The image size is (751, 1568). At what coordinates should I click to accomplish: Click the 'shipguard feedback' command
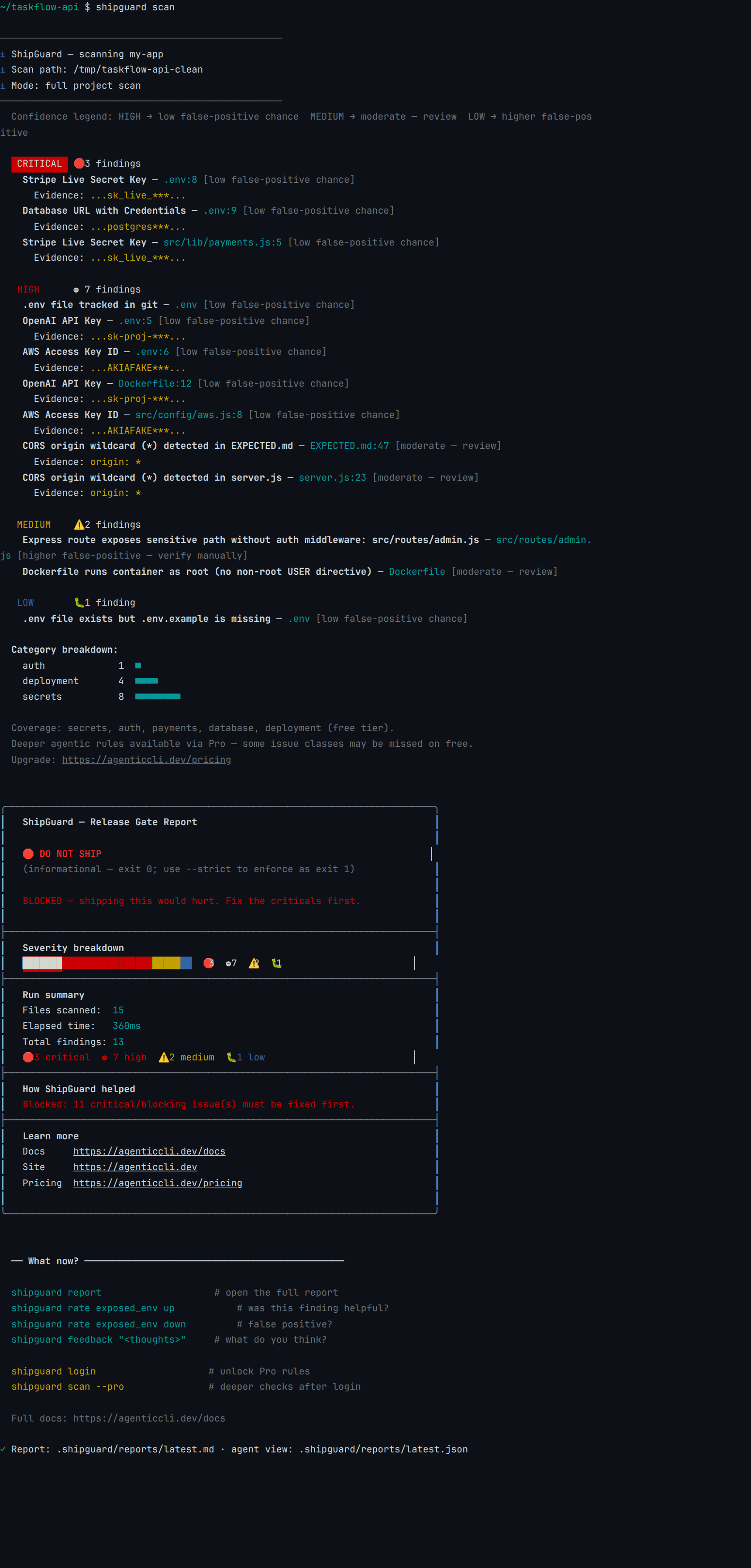coord(99,1339)
